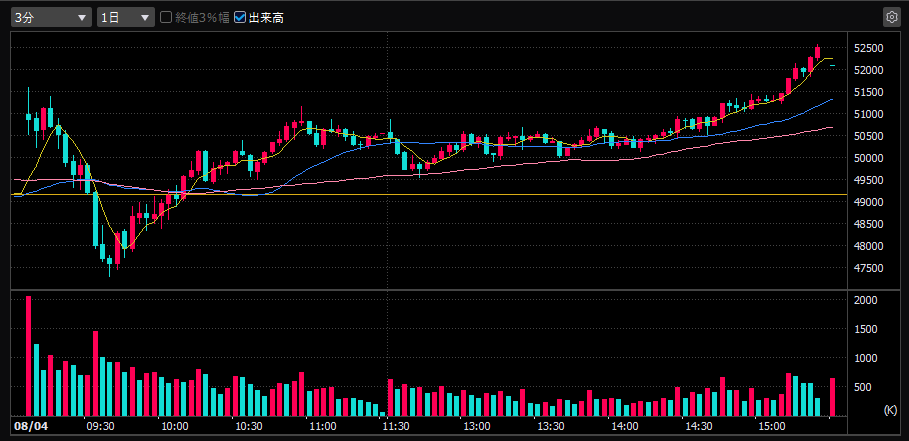Click the 50000 price axis label

coord(868,158)
